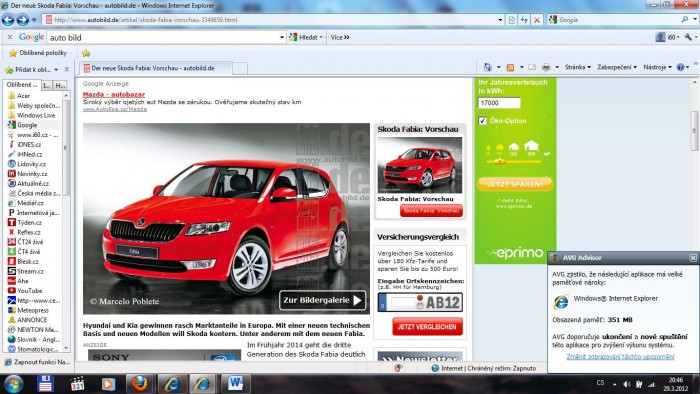Image resolution: width=700 pixels, height=394 pixels.
Task: Open a new blank tab
Action: tap(240, 68)
